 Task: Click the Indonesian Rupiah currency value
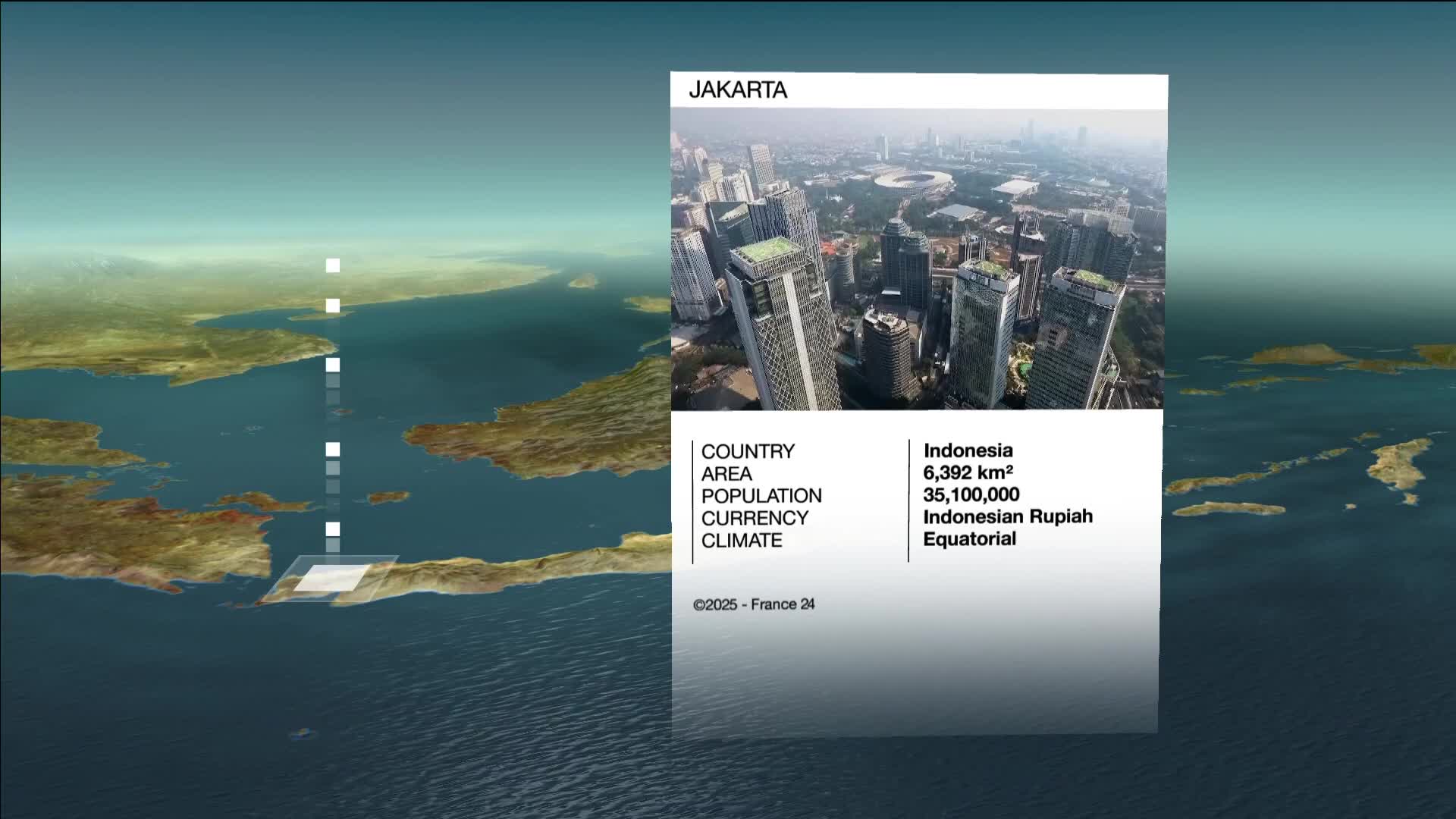click(x=1007, y=516)
